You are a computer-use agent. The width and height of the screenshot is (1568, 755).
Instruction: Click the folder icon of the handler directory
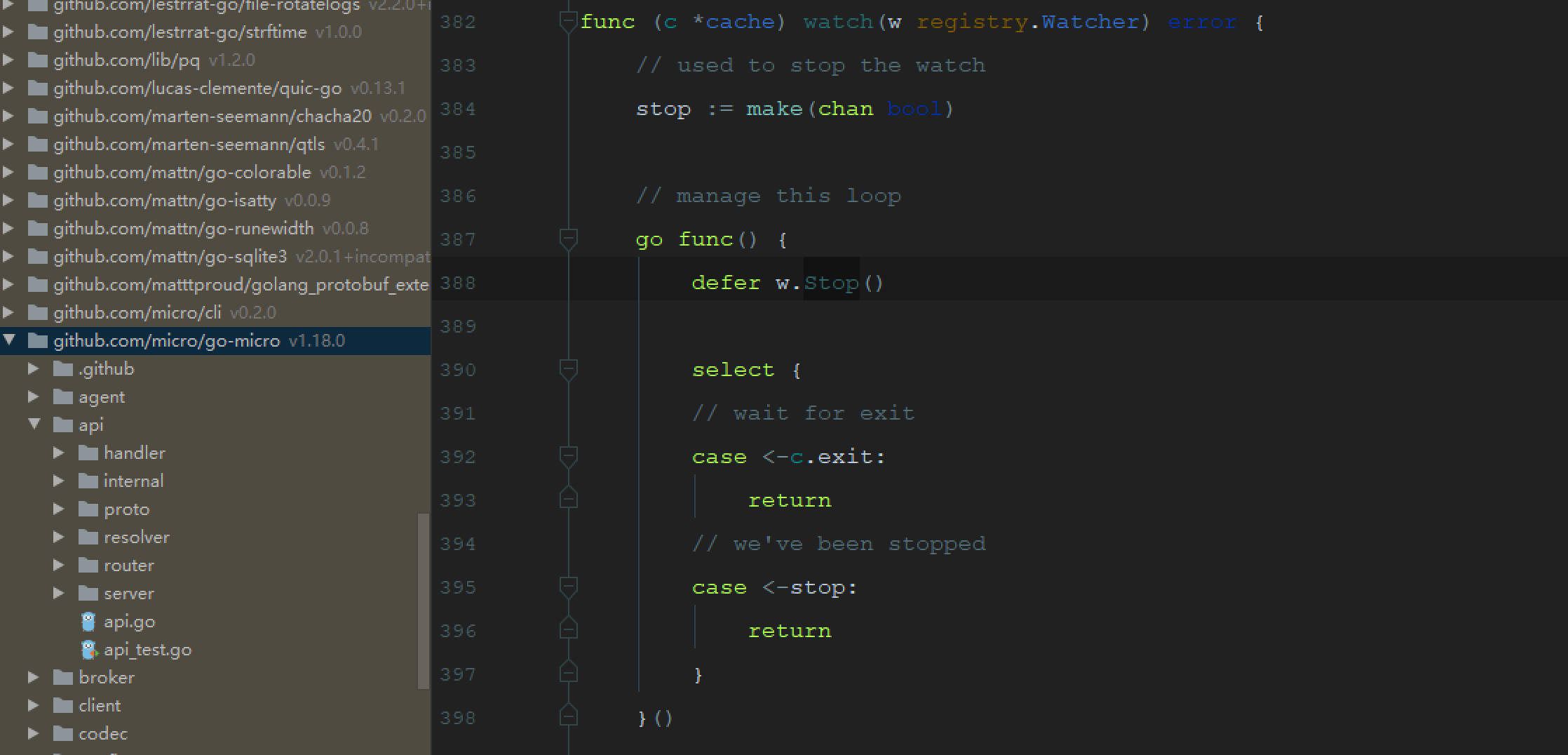click(88, 453)
